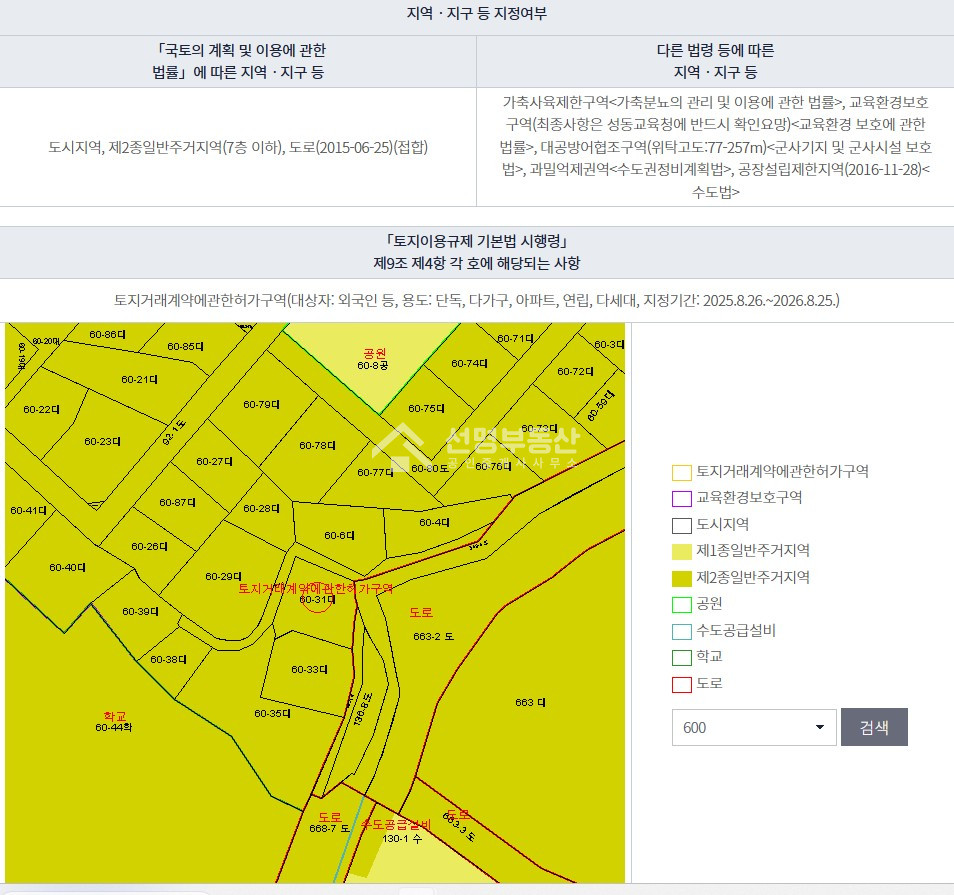The image size is (954, 895).
Task: Click the 학교 legend swatch
Action: pos(681,657)
